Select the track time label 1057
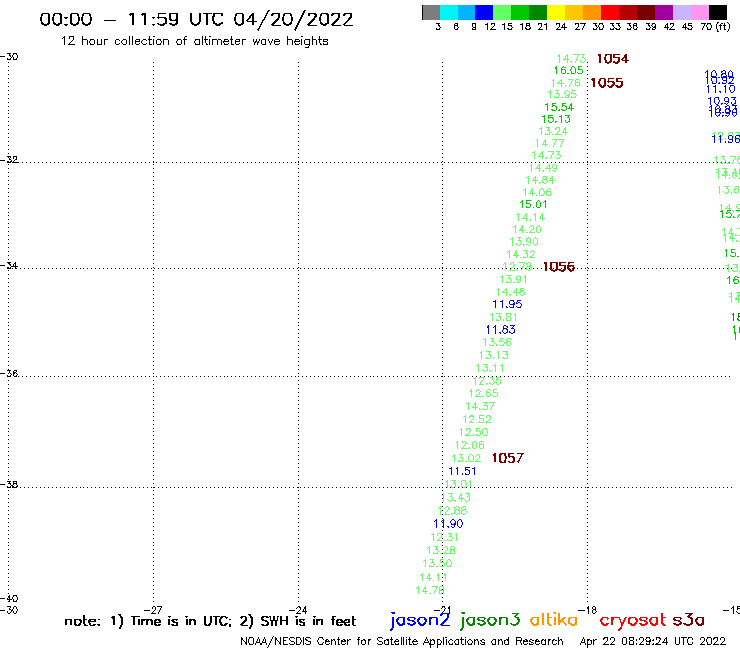The height and width of the screenshot is (650, 740). 508,458
